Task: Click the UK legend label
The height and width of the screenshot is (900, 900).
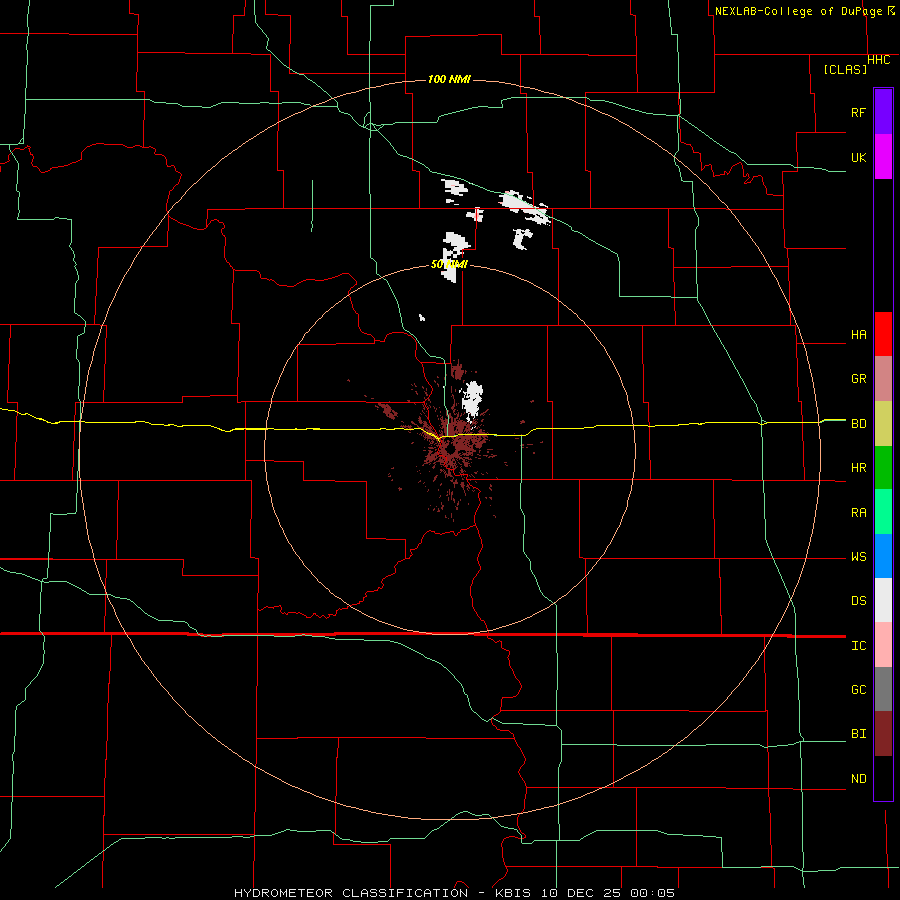Action: (x=858, y=157)
